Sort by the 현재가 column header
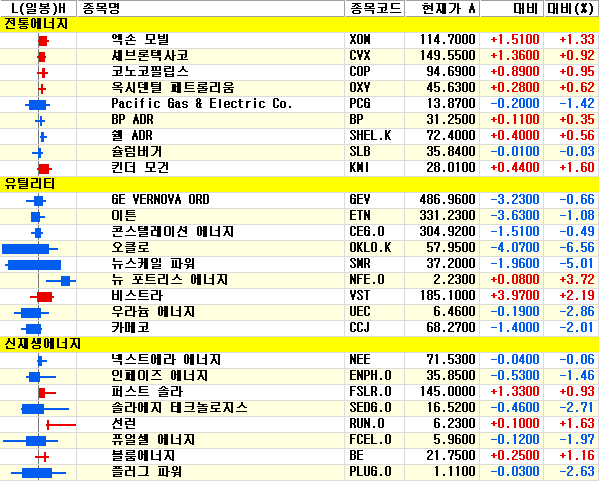 pyautogui.click(x=442, y=8)
